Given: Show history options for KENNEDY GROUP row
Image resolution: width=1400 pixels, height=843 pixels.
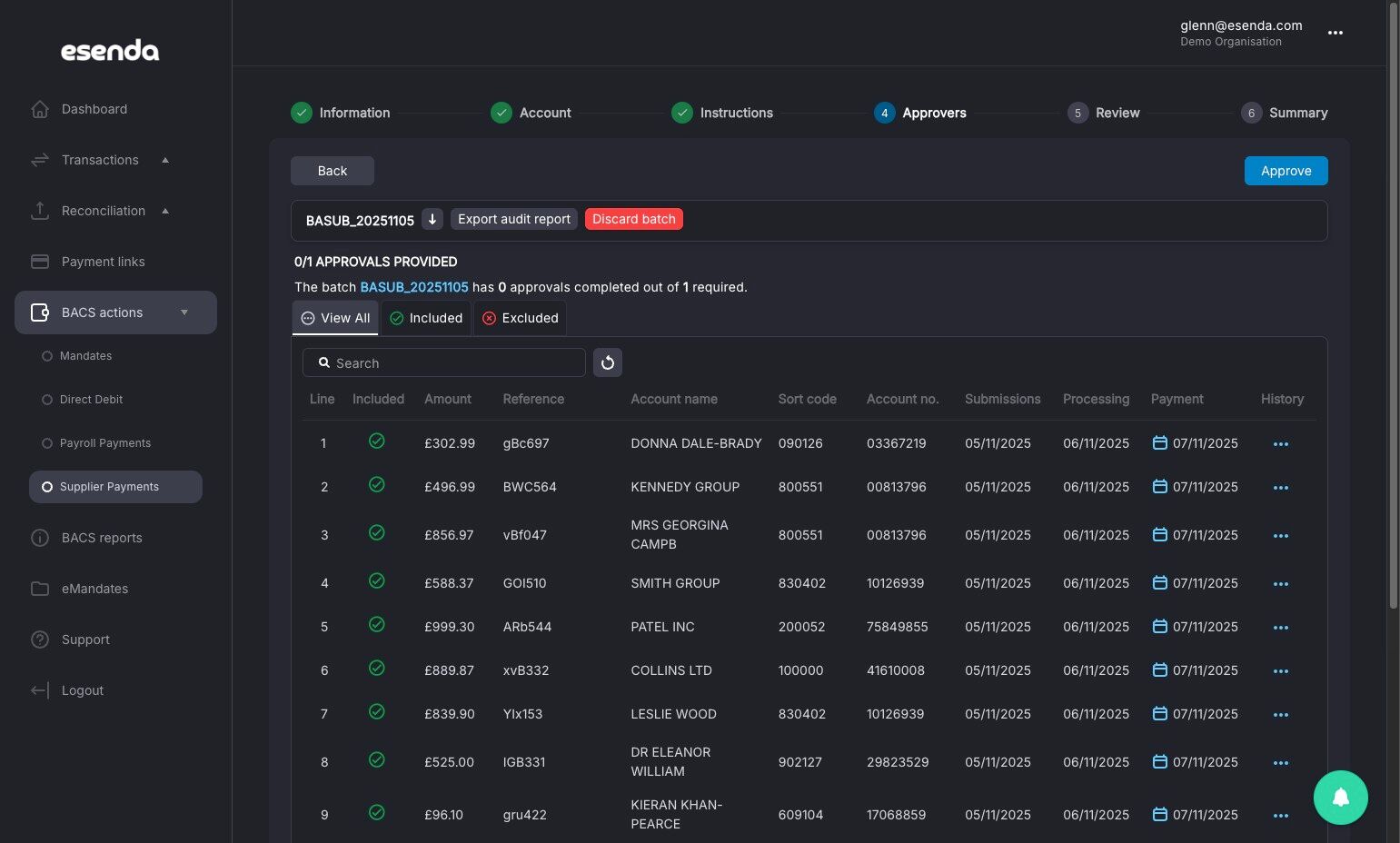Looking at the screenshot, I should tap(1281, 488).
